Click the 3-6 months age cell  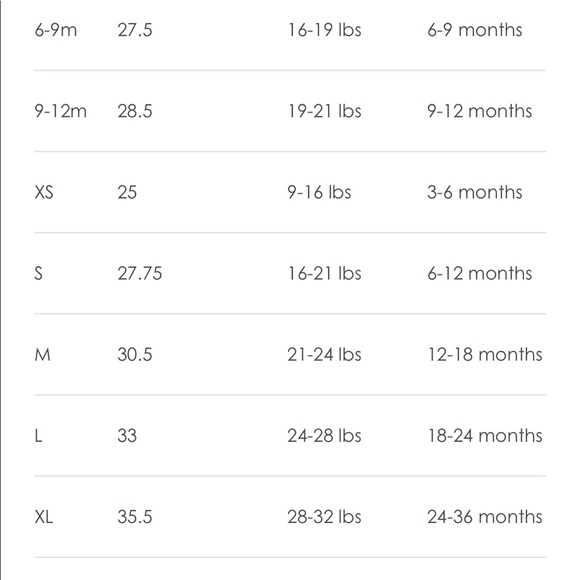coord(475,192)
